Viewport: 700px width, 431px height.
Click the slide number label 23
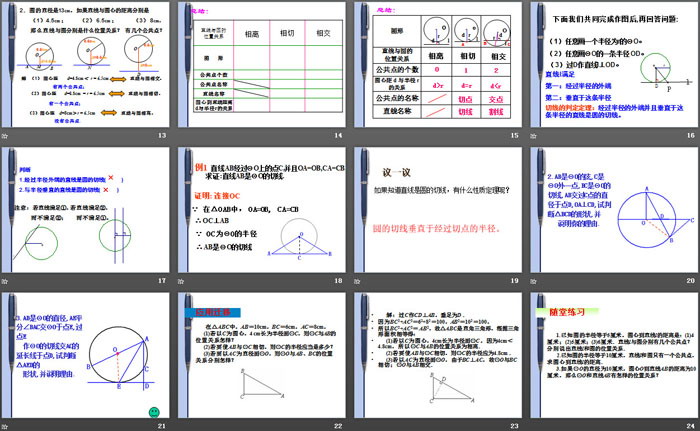point(514,426)
